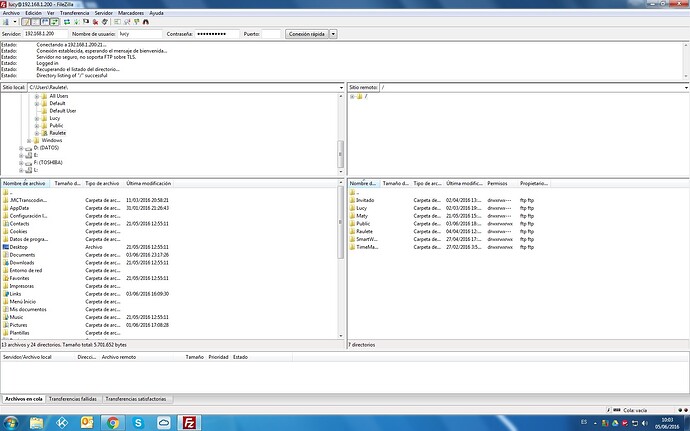Expand the remote root / folder
This screenshot has height=431, width=690.
[352, 96]
